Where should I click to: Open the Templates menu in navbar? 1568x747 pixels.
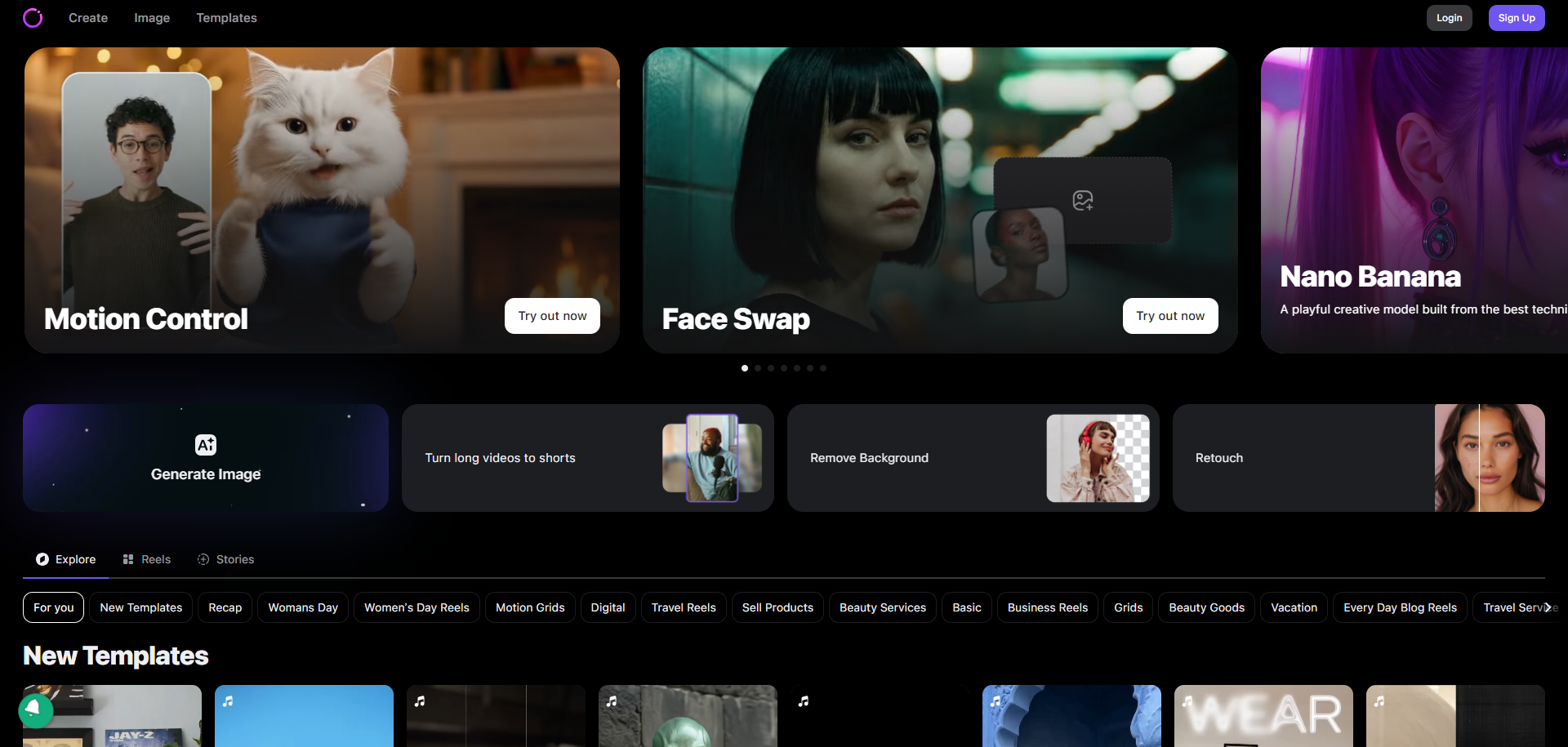click(226, 18)
